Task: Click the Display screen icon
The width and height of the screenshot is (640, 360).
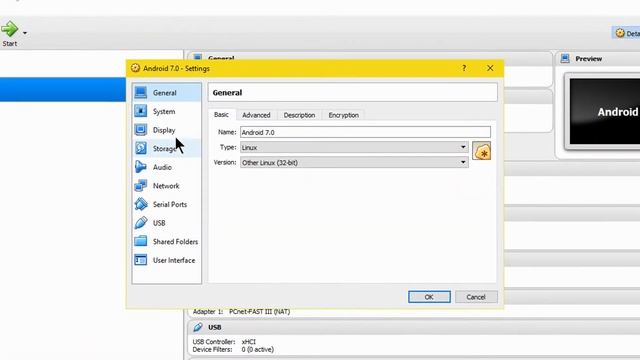Action: point(141,130)
